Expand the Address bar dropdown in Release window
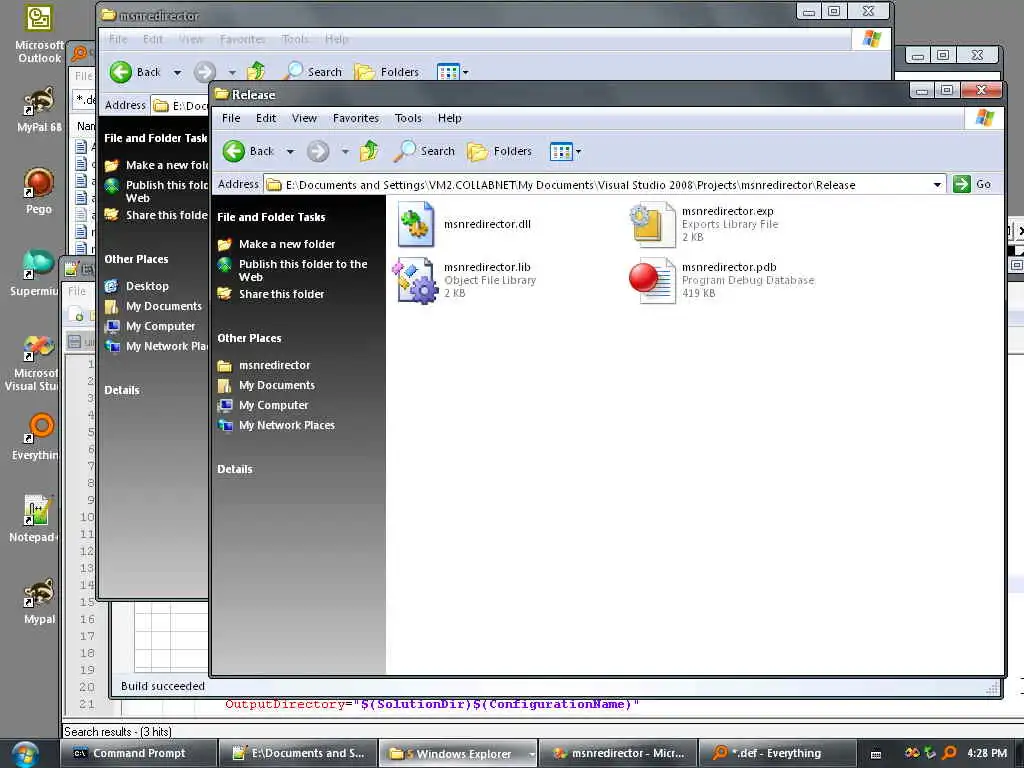This screenshot has width=1024, height=768. tap(937, 185)
